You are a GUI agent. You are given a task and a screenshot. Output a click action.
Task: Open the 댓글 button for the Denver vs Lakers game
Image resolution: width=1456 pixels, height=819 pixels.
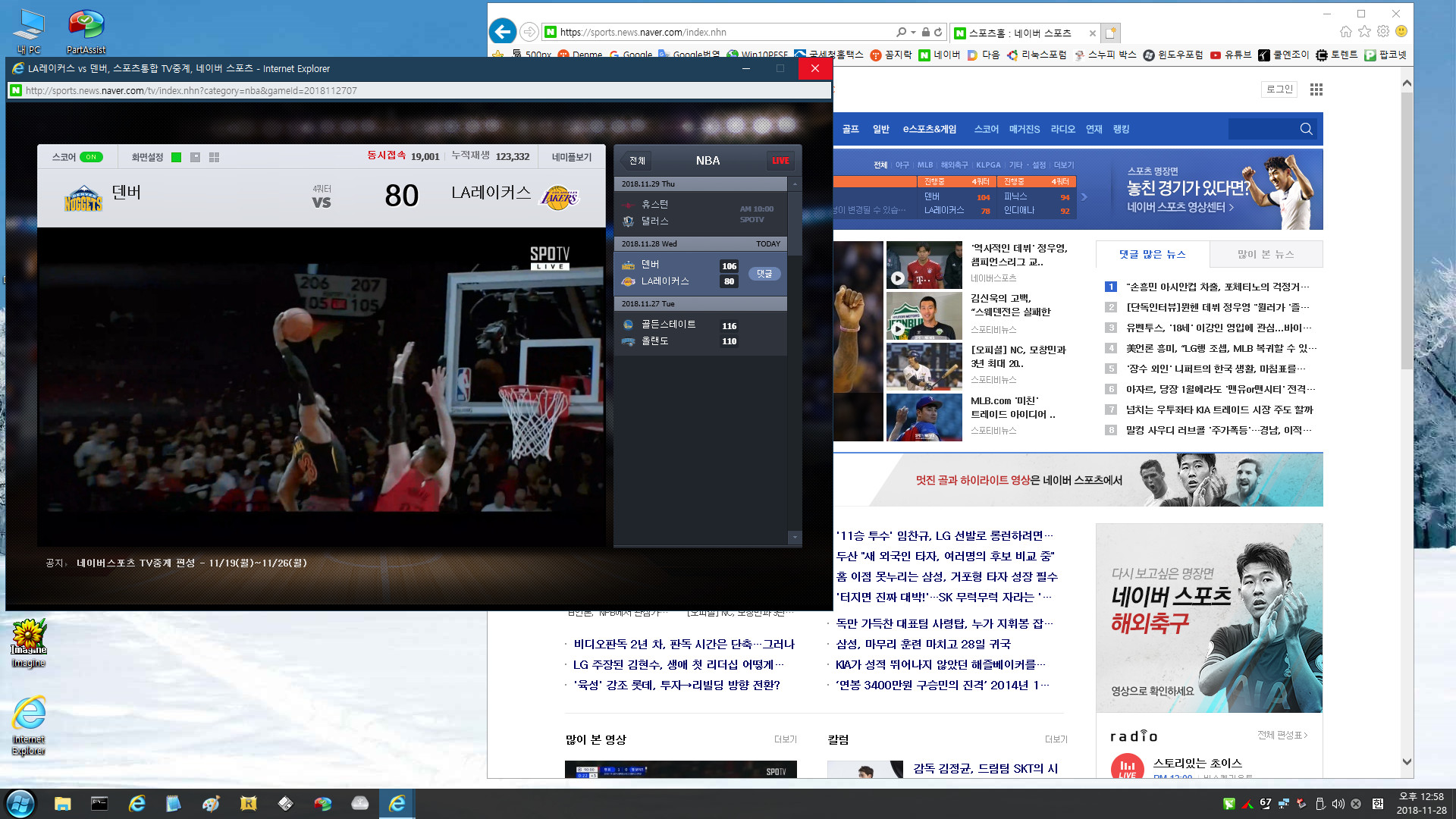[764, 274]
